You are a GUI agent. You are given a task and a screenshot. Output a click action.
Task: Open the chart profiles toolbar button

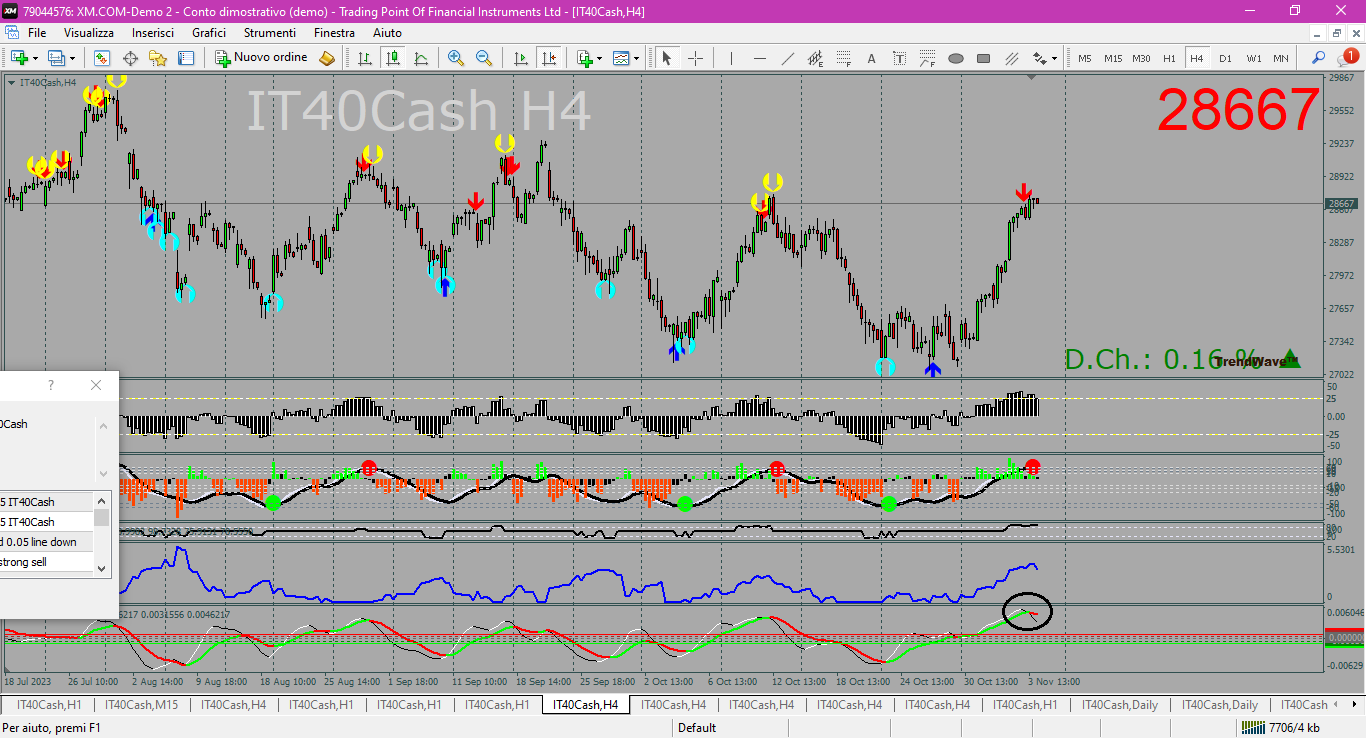tap(56, 58)
